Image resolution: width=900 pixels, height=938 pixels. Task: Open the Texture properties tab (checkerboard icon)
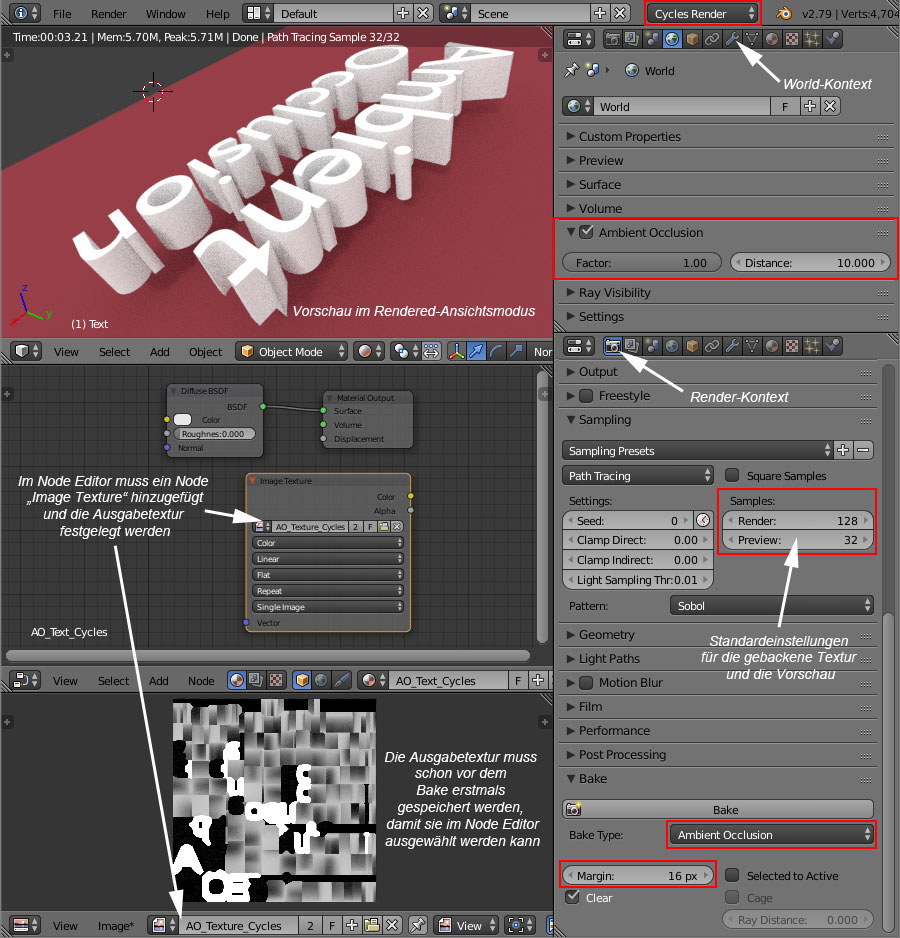(x=792, y=39)
